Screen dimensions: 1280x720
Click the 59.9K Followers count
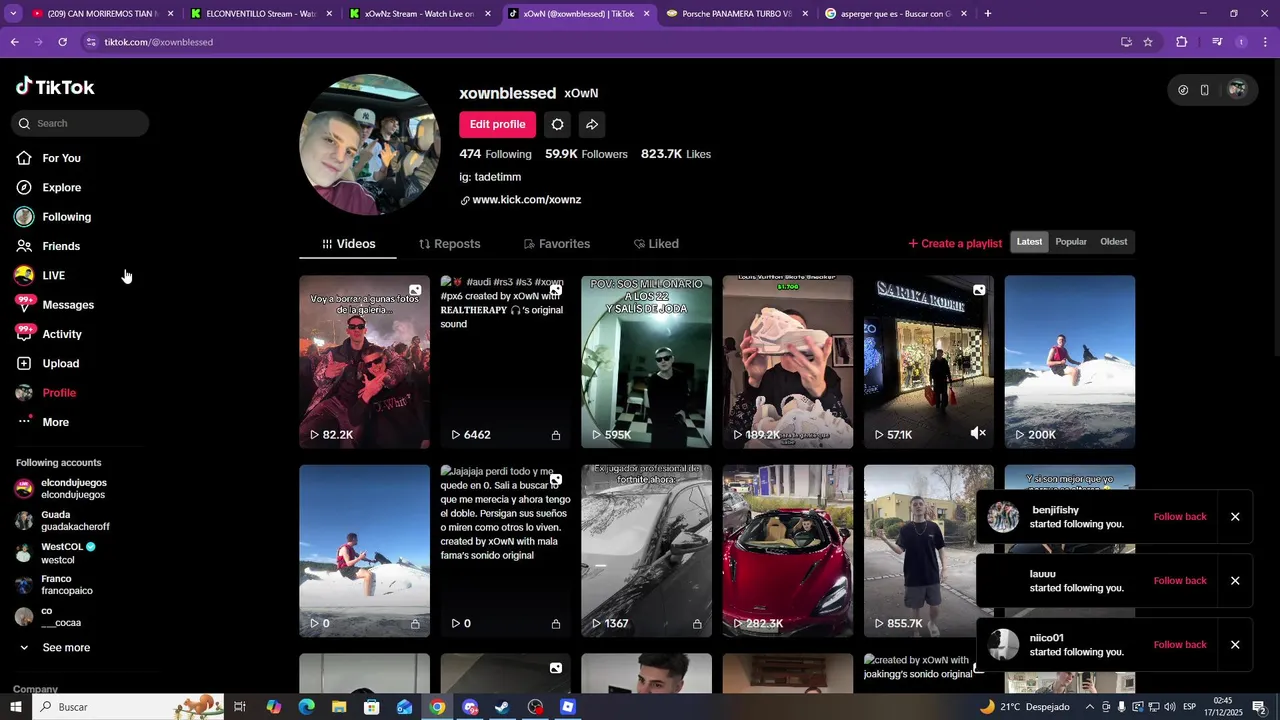(x=586, y=154)
